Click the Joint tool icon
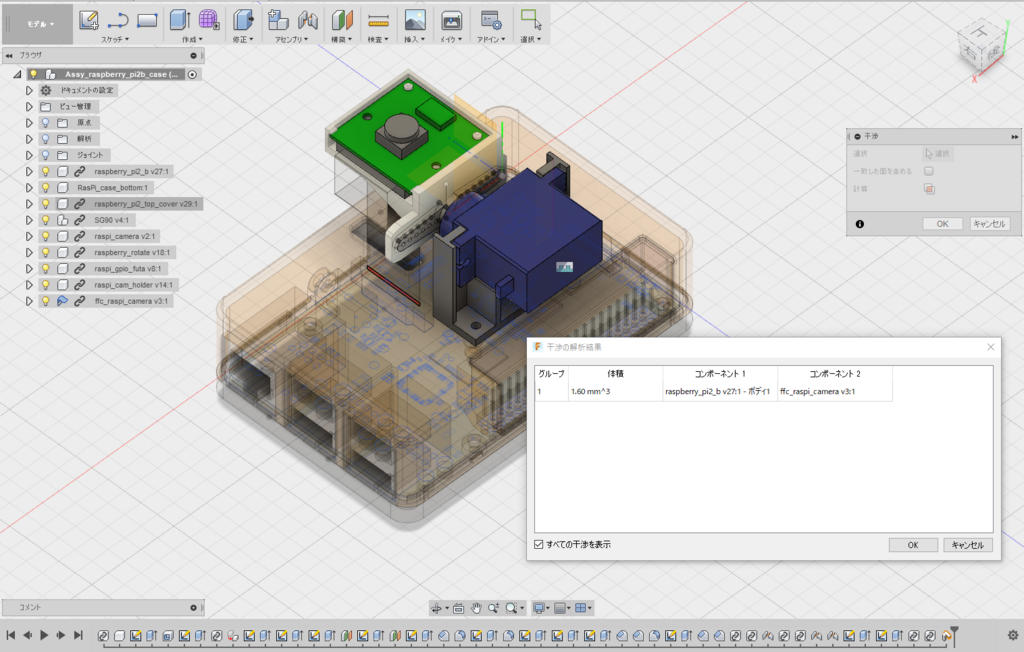The width and height of the screenshot is (1024, 652). click(307, 20)
